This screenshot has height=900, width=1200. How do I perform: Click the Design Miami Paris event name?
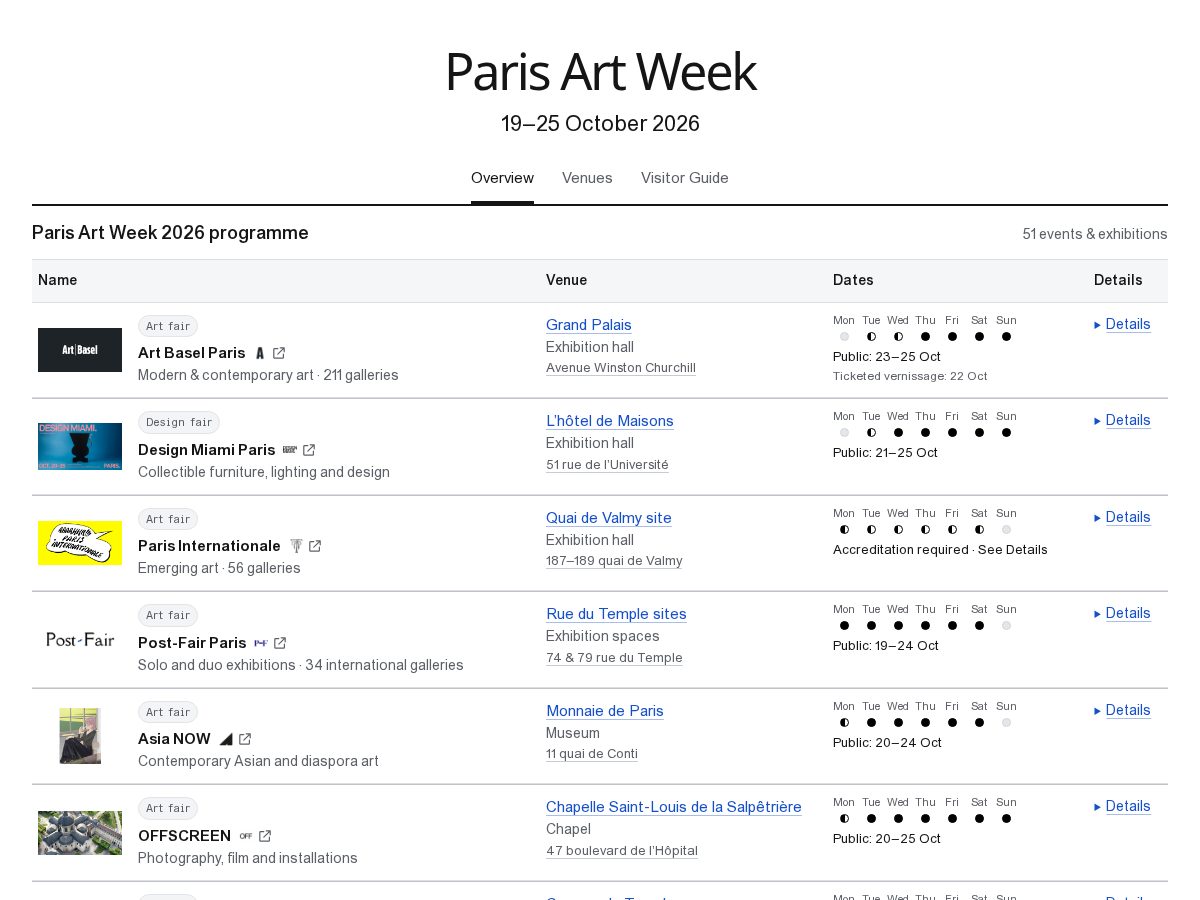click(x=207, y=450)
